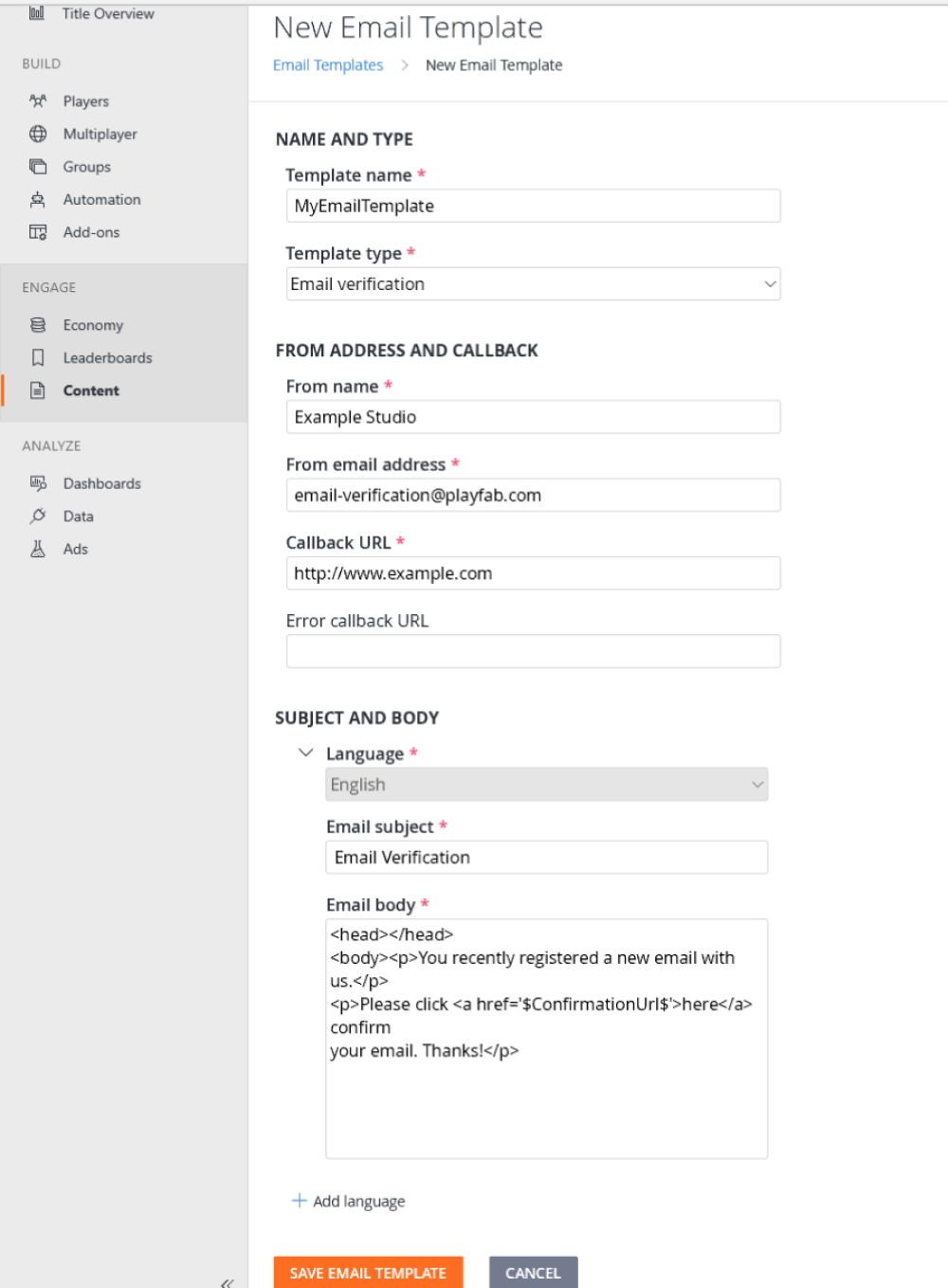Open the Automation section icon
Screen dimensions: 948x1288
pos(38,199)
